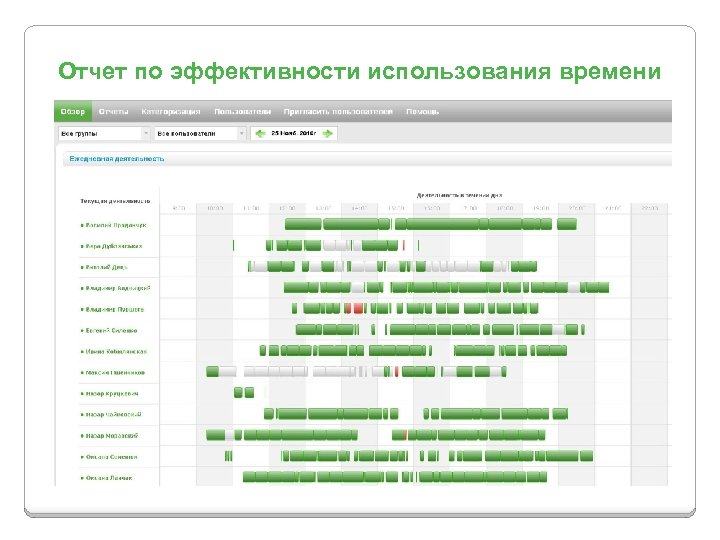720x540 pixels.
Task: Click the first green block in the top user row
Action: [x=303, y=224]
